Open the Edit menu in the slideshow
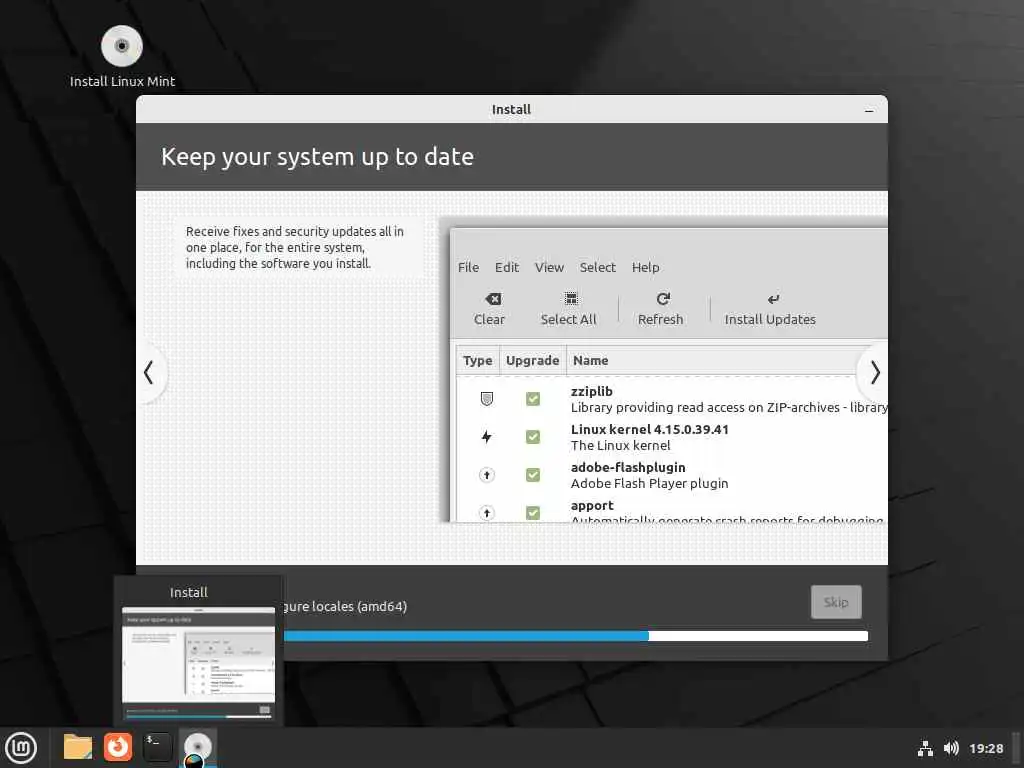Viewport: 1024px width, 768px height. (x=507, y=267)
